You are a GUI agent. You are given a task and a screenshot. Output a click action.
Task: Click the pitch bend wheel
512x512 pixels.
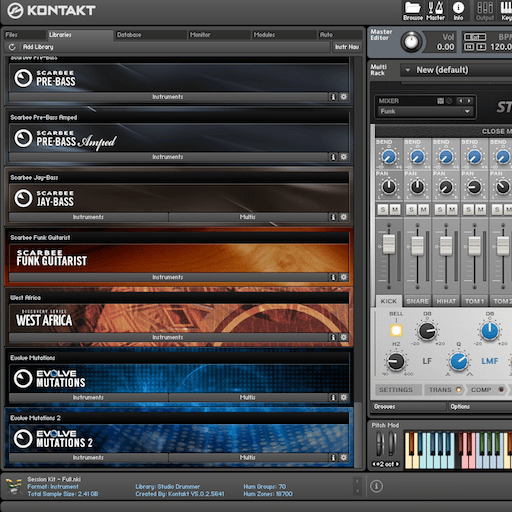tap(380, 444)
